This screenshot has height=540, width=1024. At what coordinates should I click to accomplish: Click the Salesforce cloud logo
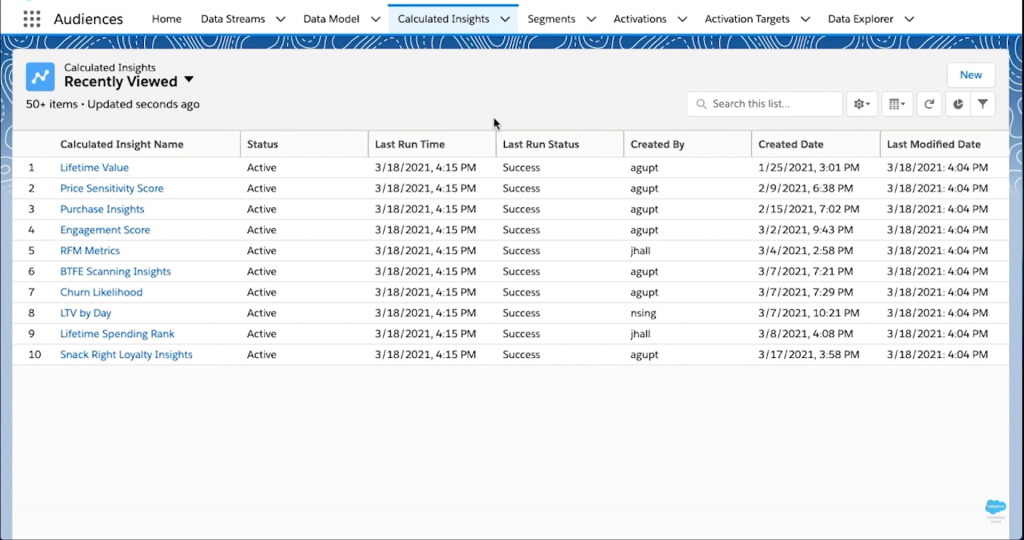point(995,507)
